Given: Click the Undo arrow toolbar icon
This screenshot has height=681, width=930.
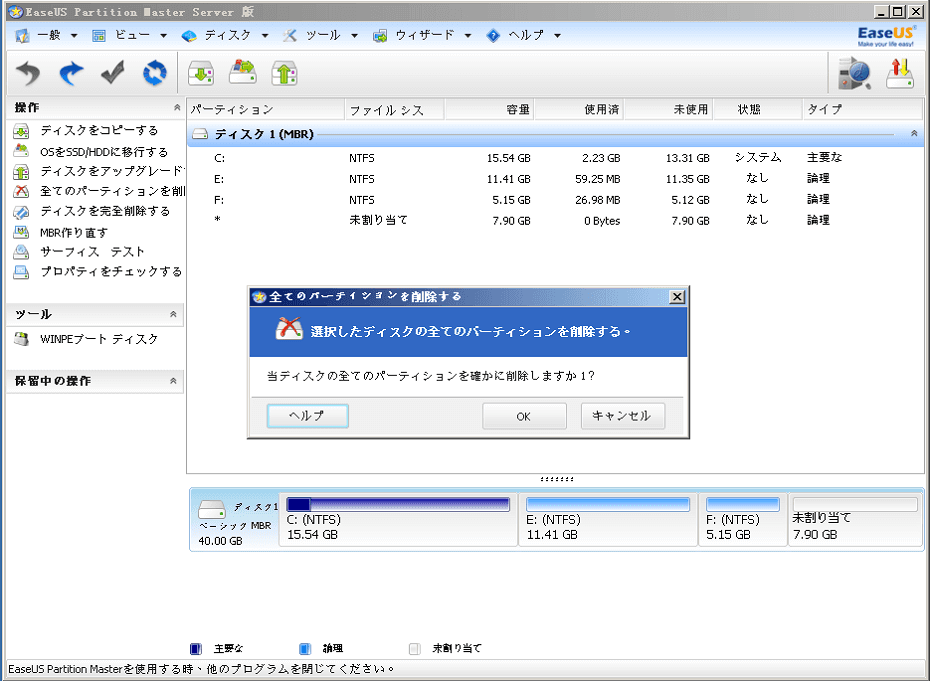Looking at the screenshot, I should point(28,74).
